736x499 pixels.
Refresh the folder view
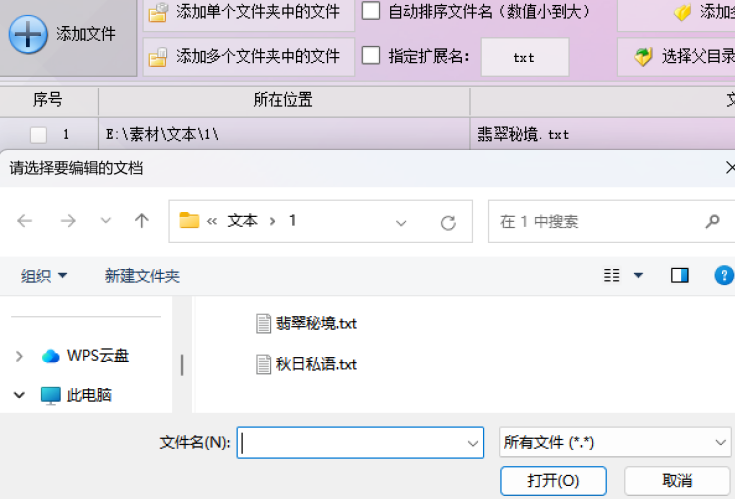[448, 223]
